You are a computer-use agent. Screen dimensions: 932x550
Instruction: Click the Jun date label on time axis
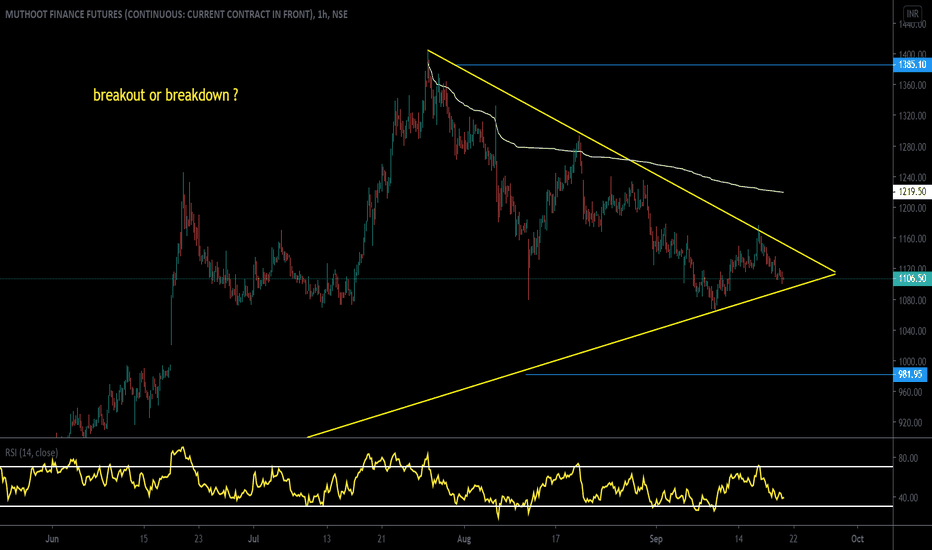click(52, 539)
